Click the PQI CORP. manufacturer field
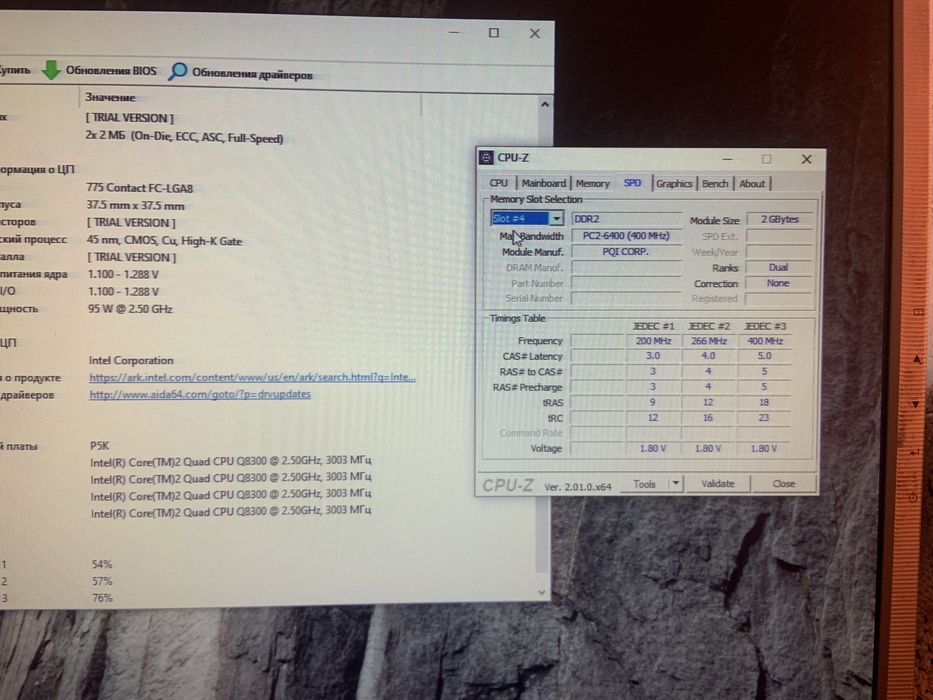Screen dimensions: 933x700 627,252
